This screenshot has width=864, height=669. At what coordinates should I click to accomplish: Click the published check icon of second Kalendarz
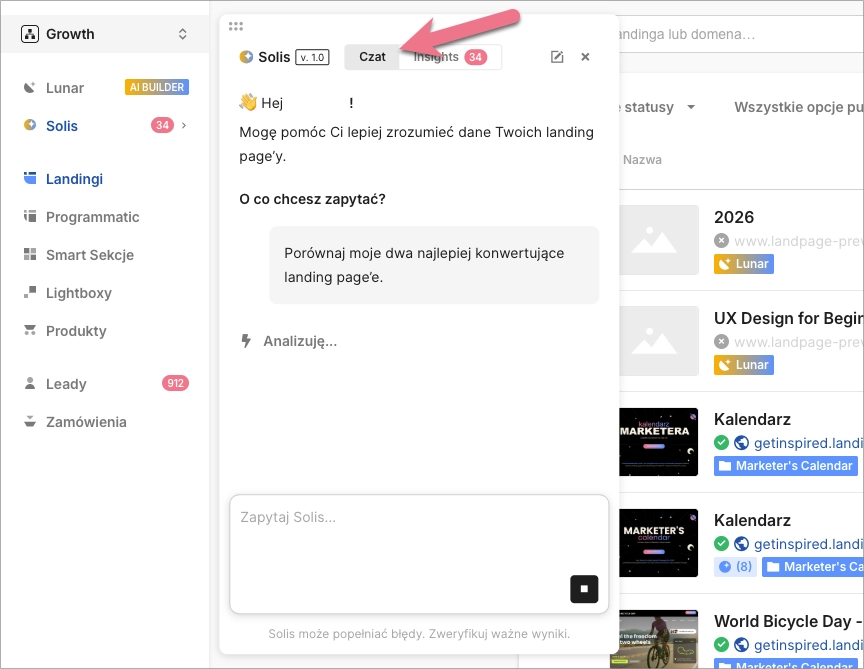(x=721, y=543)
